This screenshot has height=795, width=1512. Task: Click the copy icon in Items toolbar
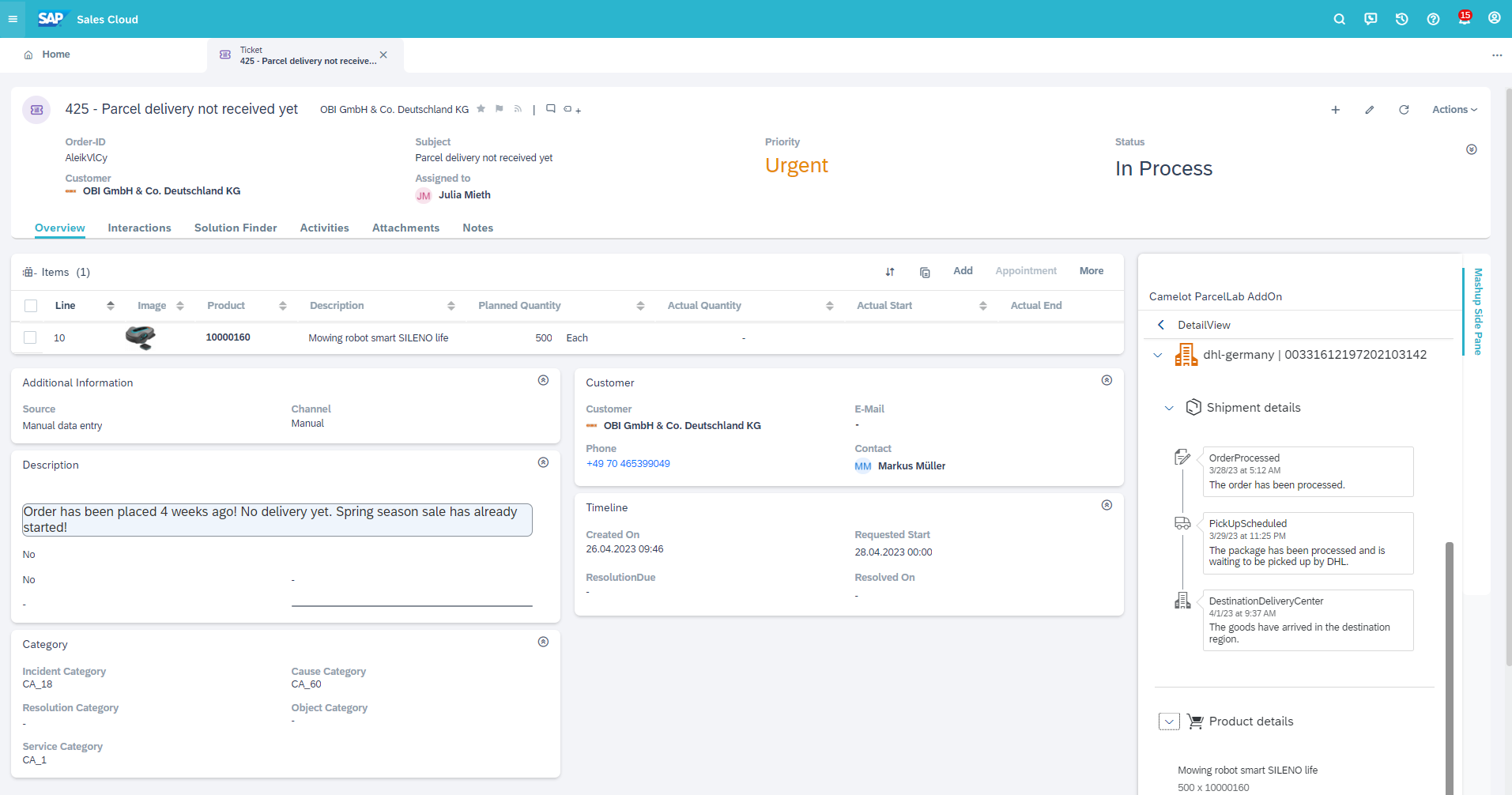coord(925,273)
